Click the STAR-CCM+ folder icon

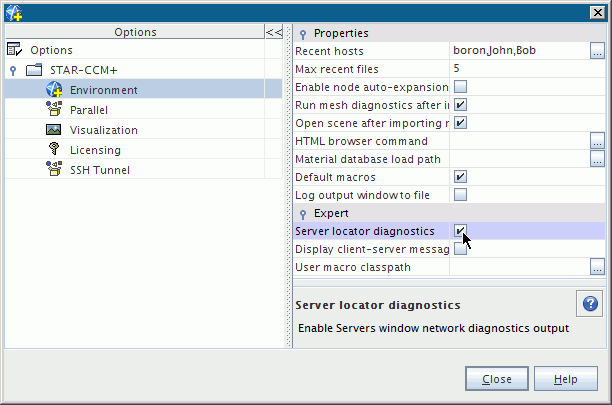click(34, 70)
